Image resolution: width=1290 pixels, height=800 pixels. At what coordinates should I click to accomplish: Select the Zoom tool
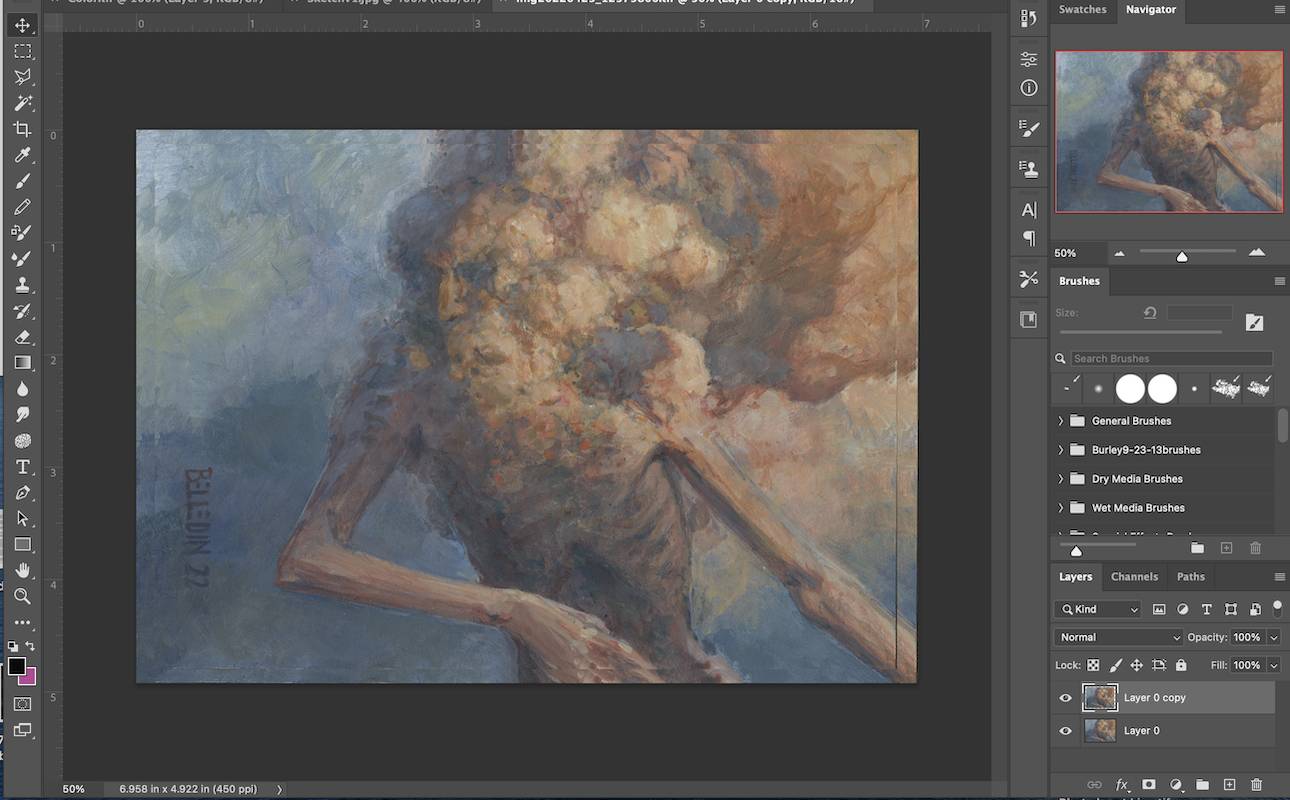click(x=22, y=597)
